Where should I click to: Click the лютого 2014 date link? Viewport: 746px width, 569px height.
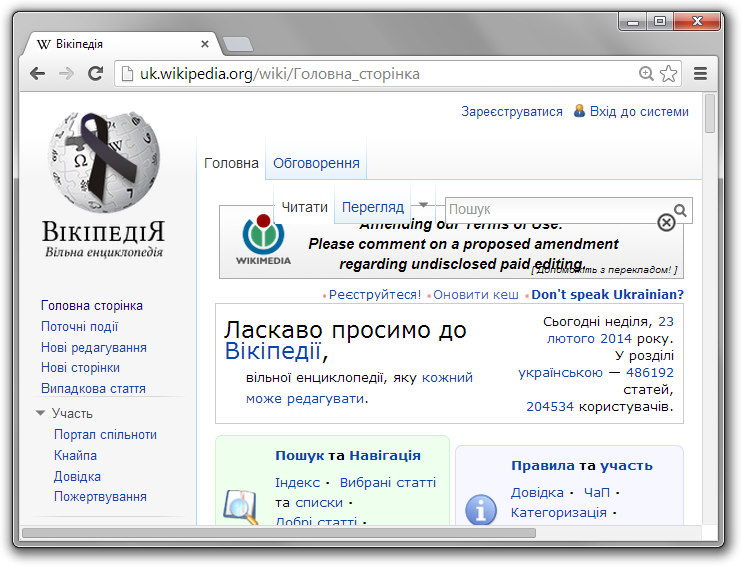[x=589, y=339]
